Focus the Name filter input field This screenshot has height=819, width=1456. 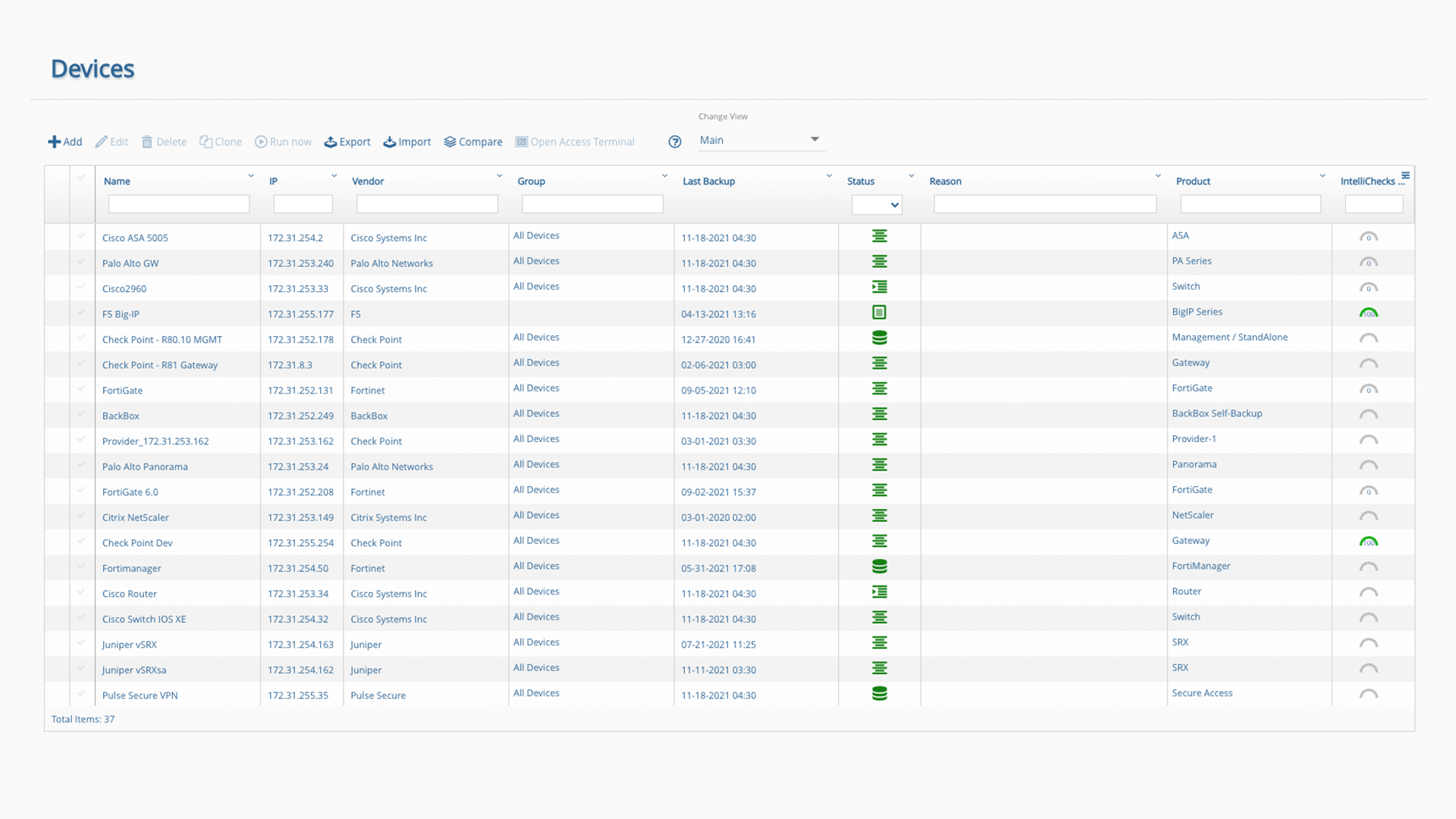tap(179, 204)
